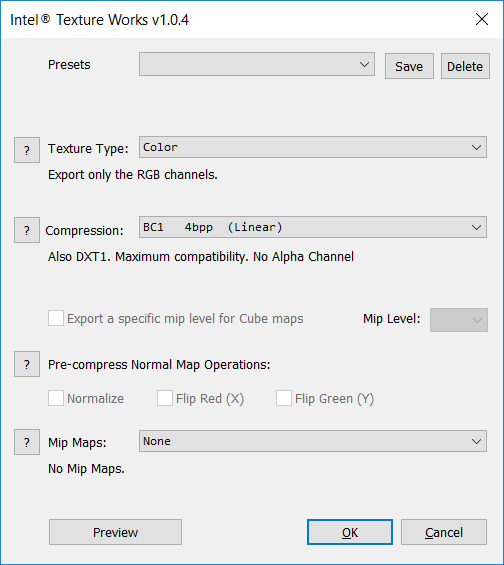This screenshot has width=504, height=565.
Task: Click the Preview button
Action: pyautogui.click(x=115, y=532)
